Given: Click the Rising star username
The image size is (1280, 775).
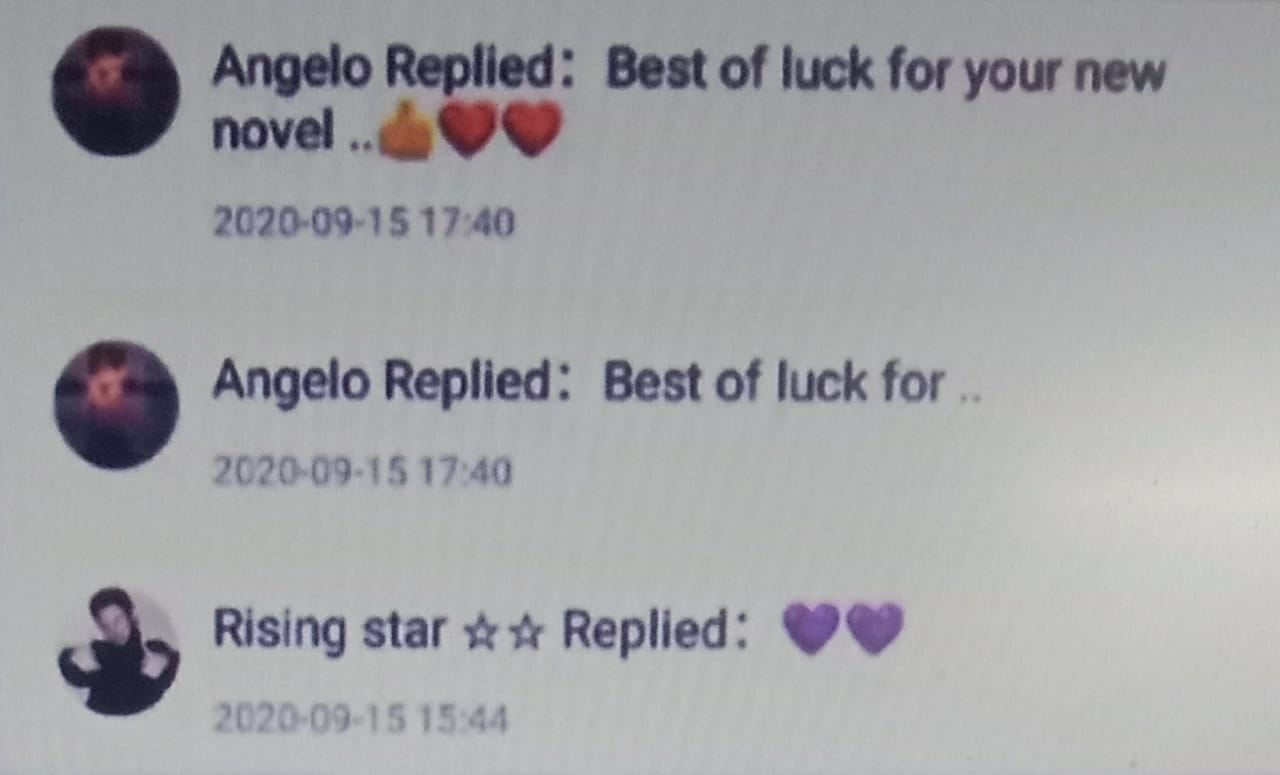Looking at the screenshot, I should pos(328,630).
